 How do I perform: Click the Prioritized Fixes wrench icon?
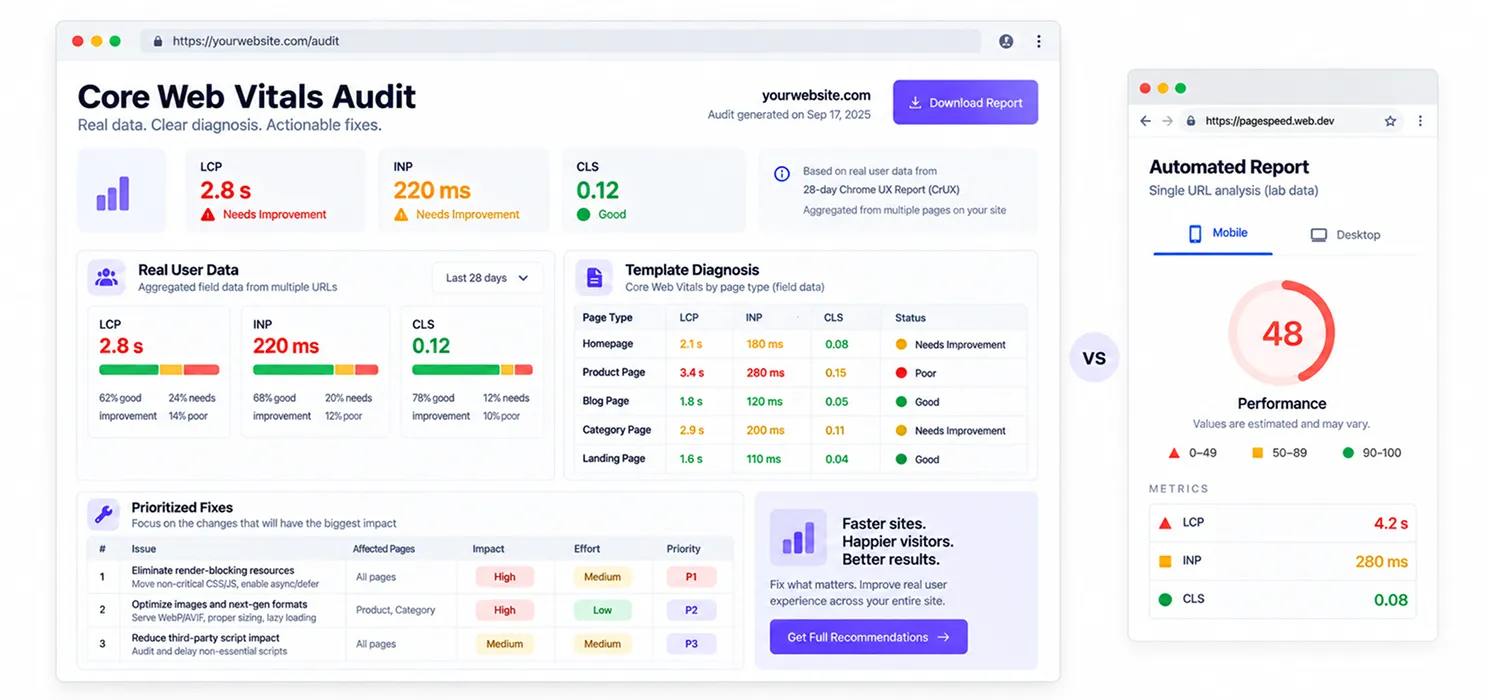[x=102, y=514]
